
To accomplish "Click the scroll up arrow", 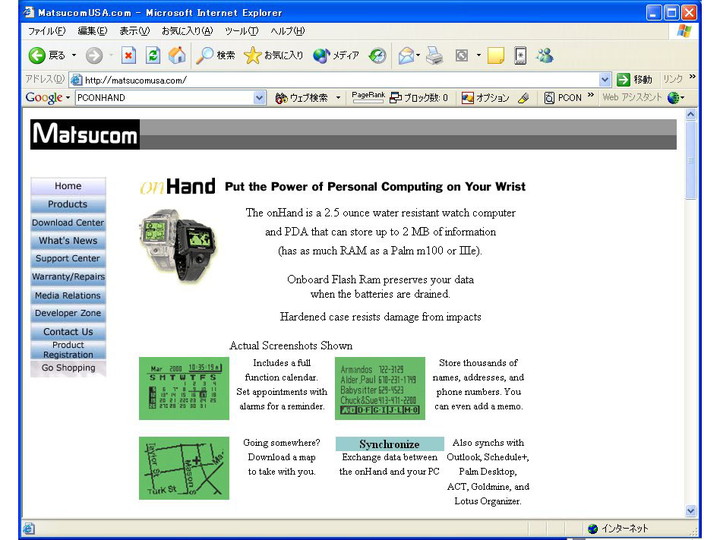I will click(x=691, y=115).
